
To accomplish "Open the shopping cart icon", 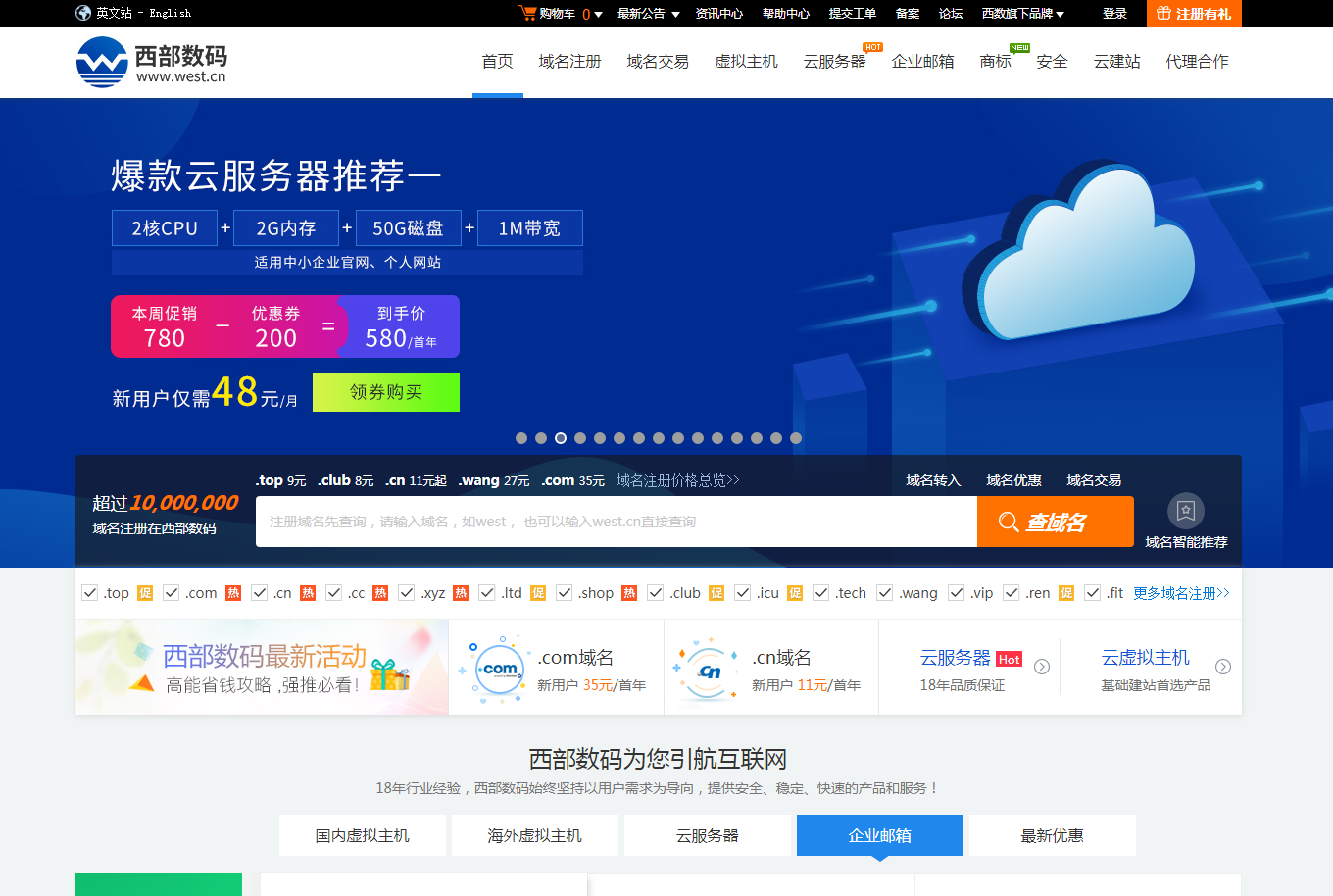I will point(527,13).
